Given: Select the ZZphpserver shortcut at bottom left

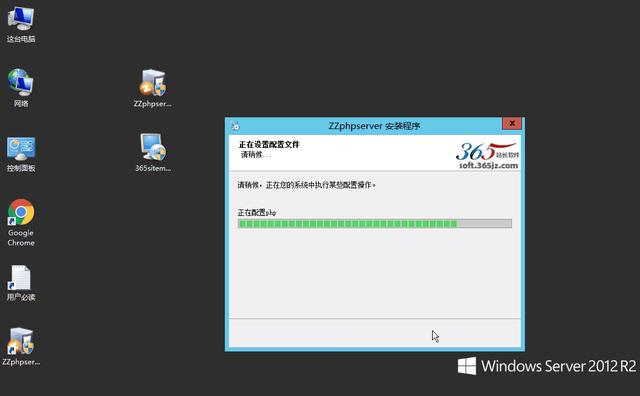Looking at the screenshot, I should click(21, 347).
